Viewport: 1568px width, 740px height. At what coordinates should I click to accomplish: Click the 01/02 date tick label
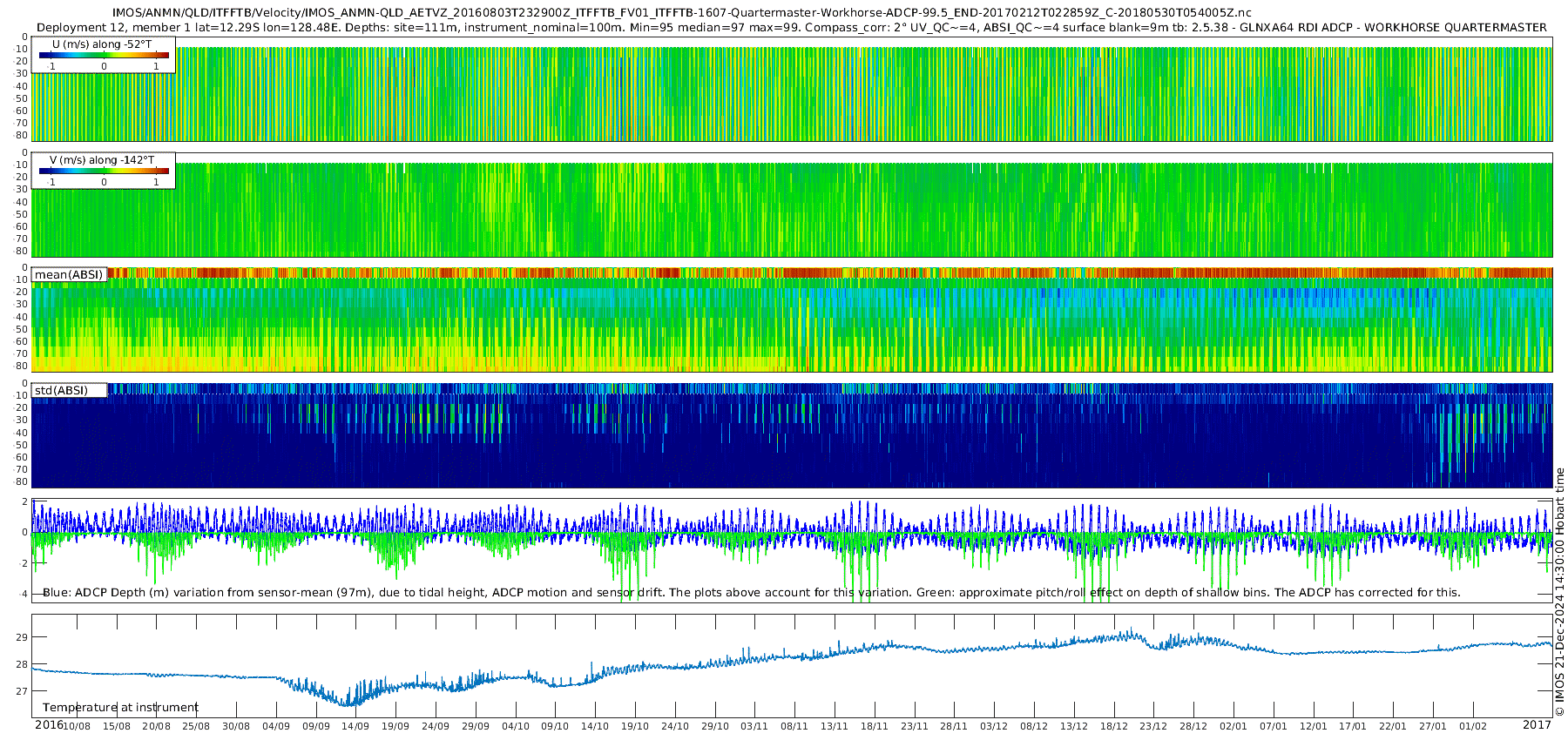pyautogui.click(x=1473, y=726)
